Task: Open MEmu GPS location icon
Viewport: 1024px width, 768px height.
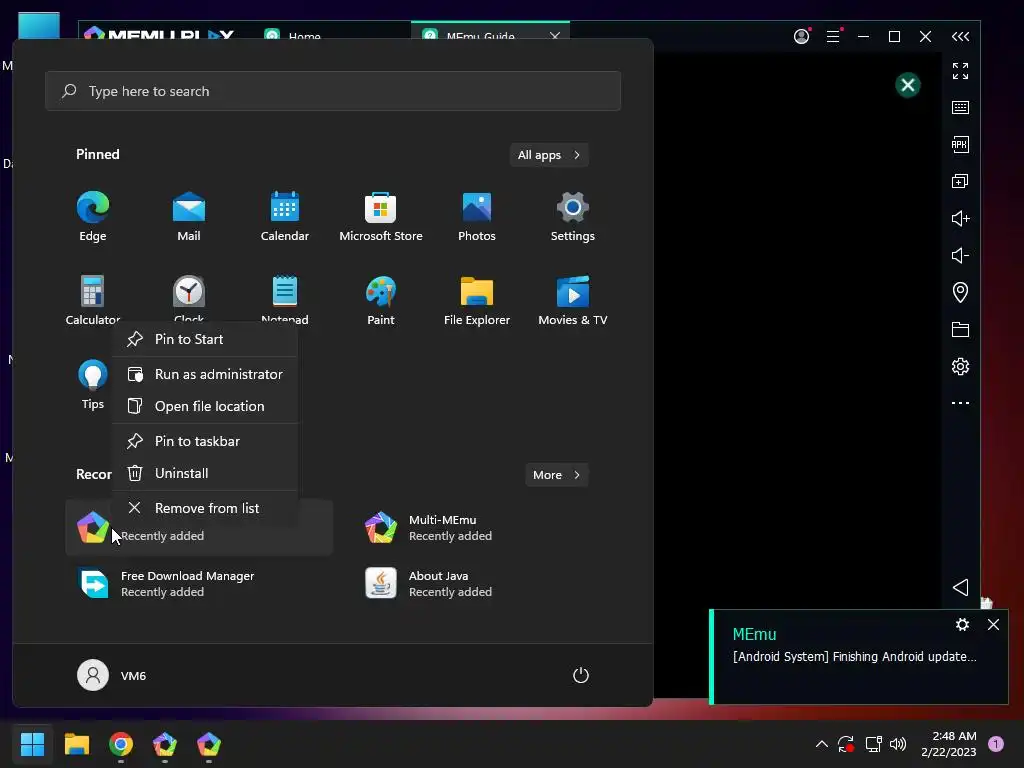Action: tap(960, 292)
